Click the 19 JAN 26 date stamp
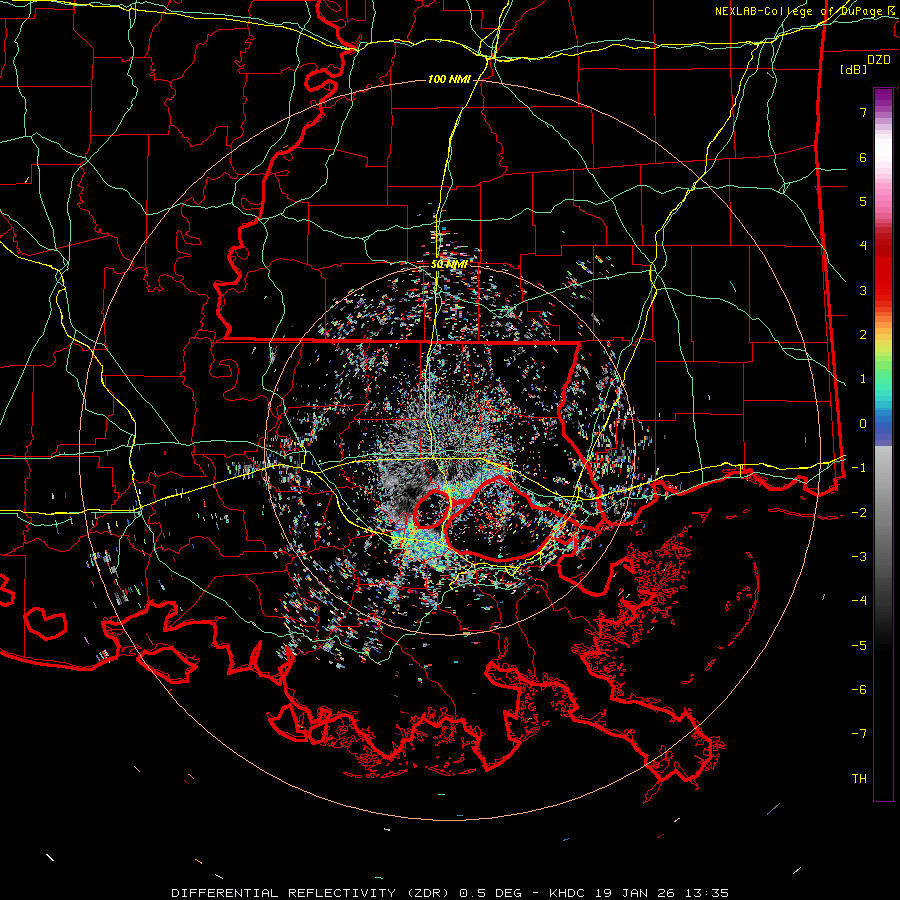 click(633, 893)
